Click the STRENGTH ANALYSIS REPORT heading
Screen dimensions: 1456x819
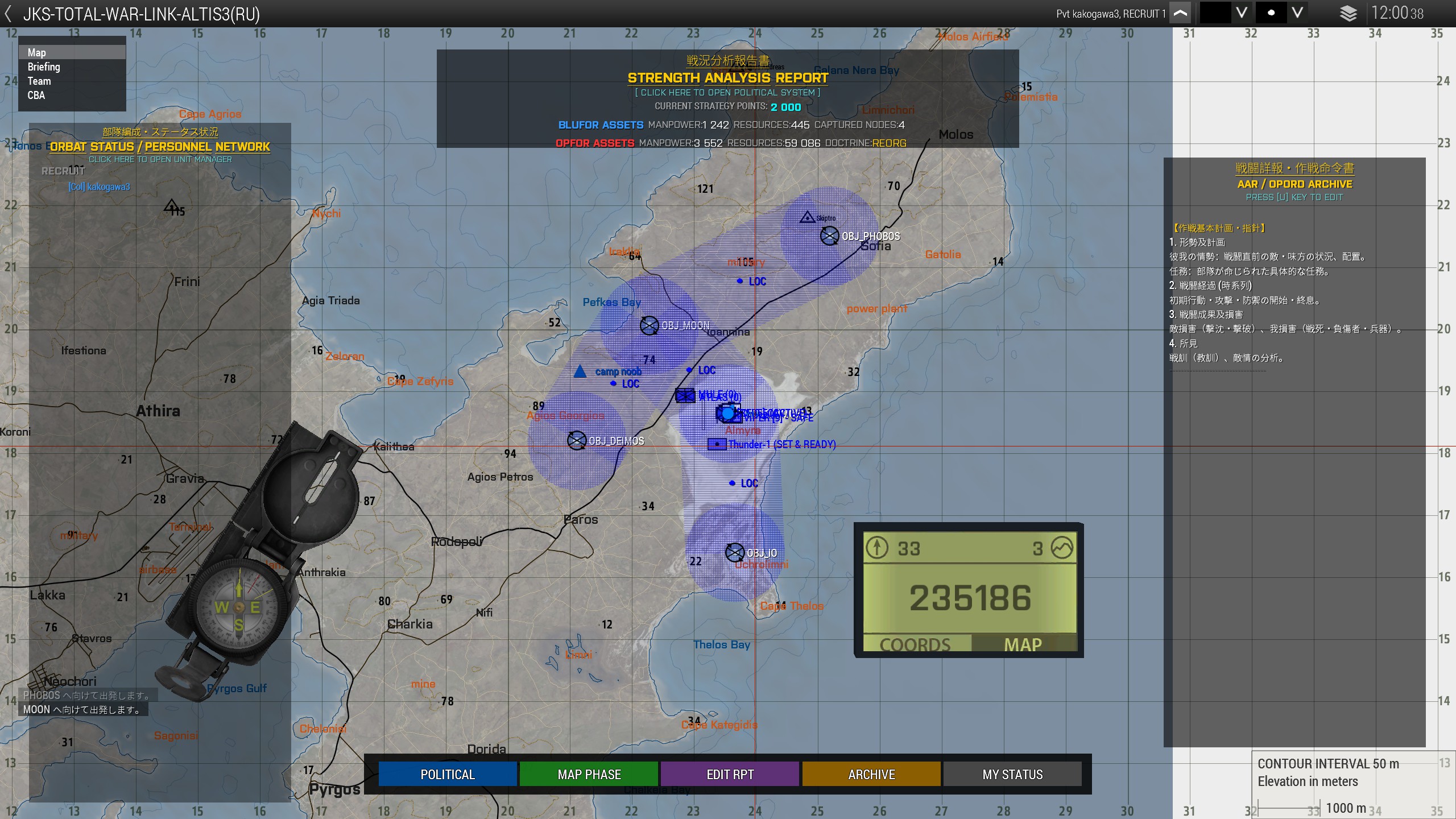coord(727,77)
